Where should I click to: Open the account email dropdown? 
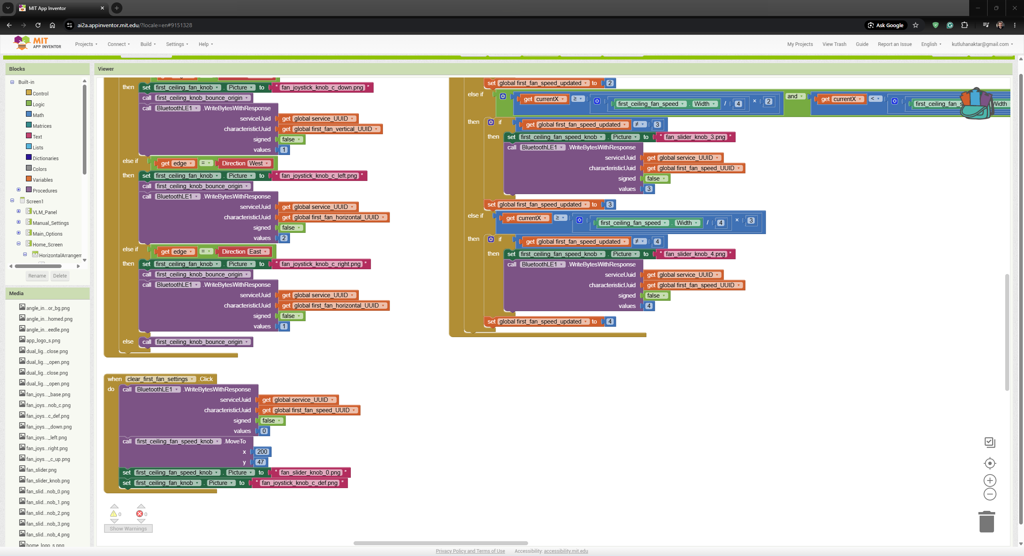[982, 44]
